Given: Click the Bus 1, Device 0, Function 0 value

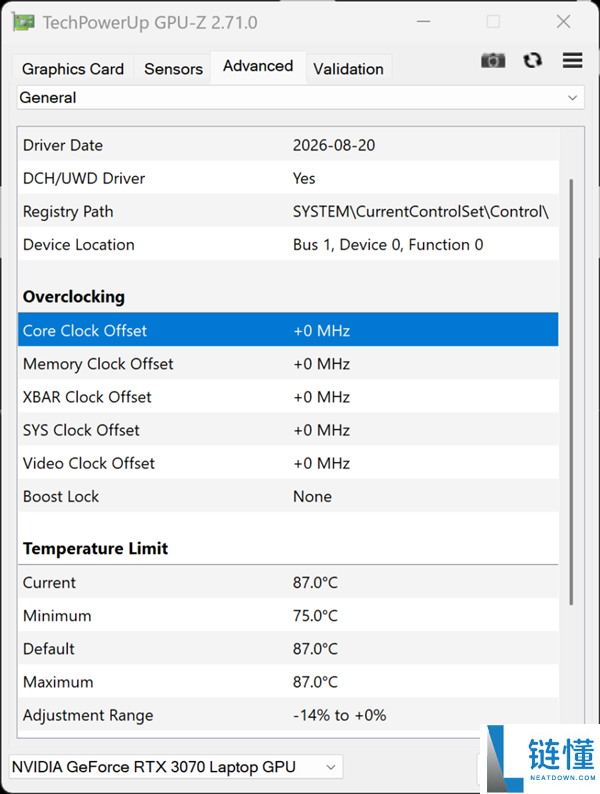Looking at the screenshot, I should tap(388, 245).
